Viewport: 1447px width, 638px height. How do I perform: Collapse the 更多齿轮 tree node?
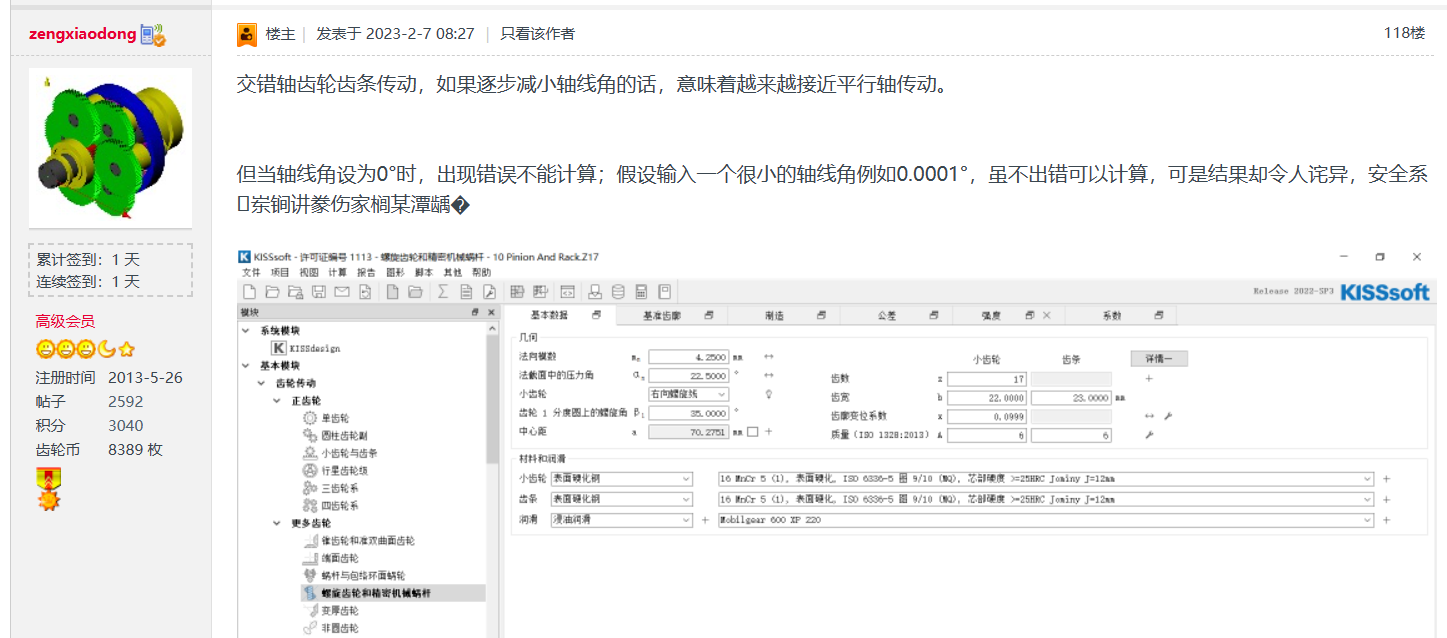click(278, 523)
